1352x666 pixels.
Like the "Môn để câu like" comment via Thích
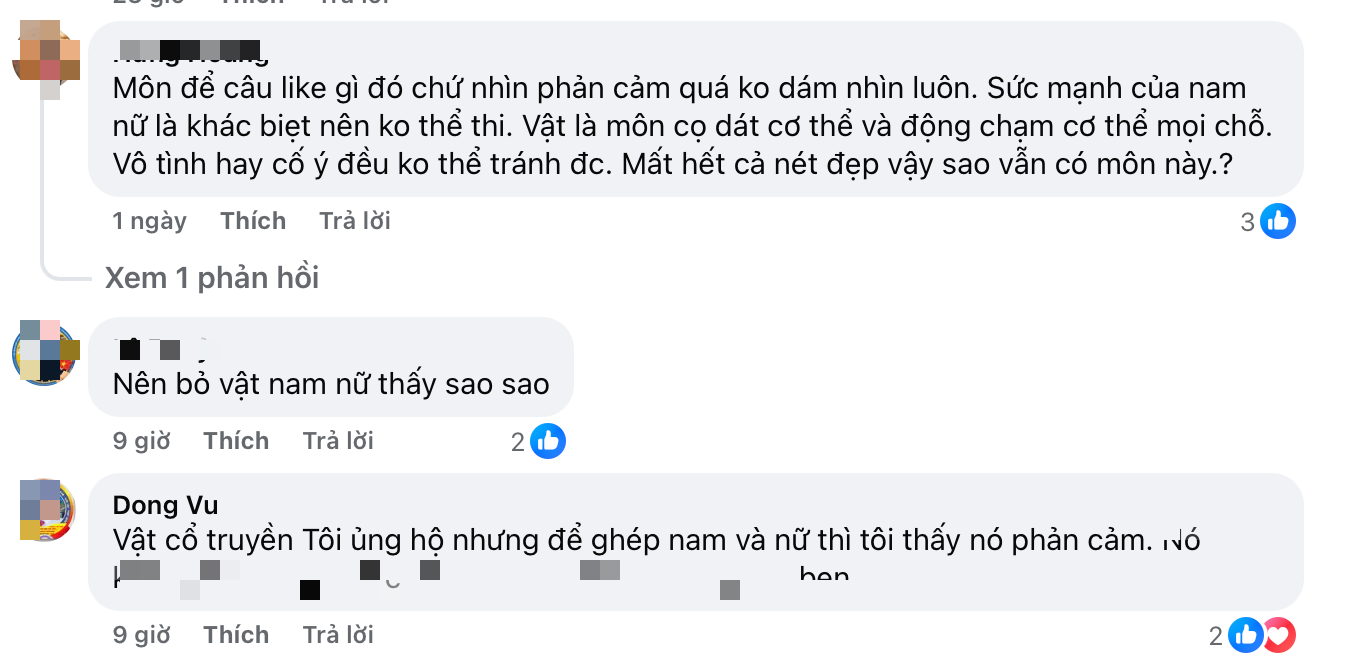[x=253, y=221]
